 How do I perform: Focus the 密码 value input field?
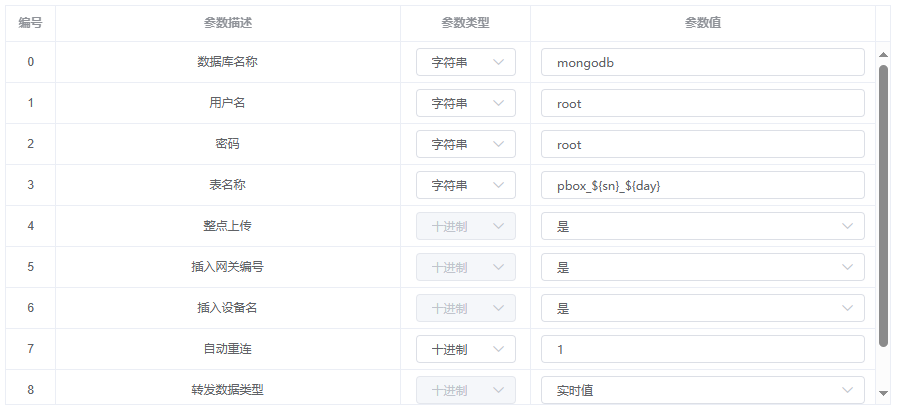703,144
